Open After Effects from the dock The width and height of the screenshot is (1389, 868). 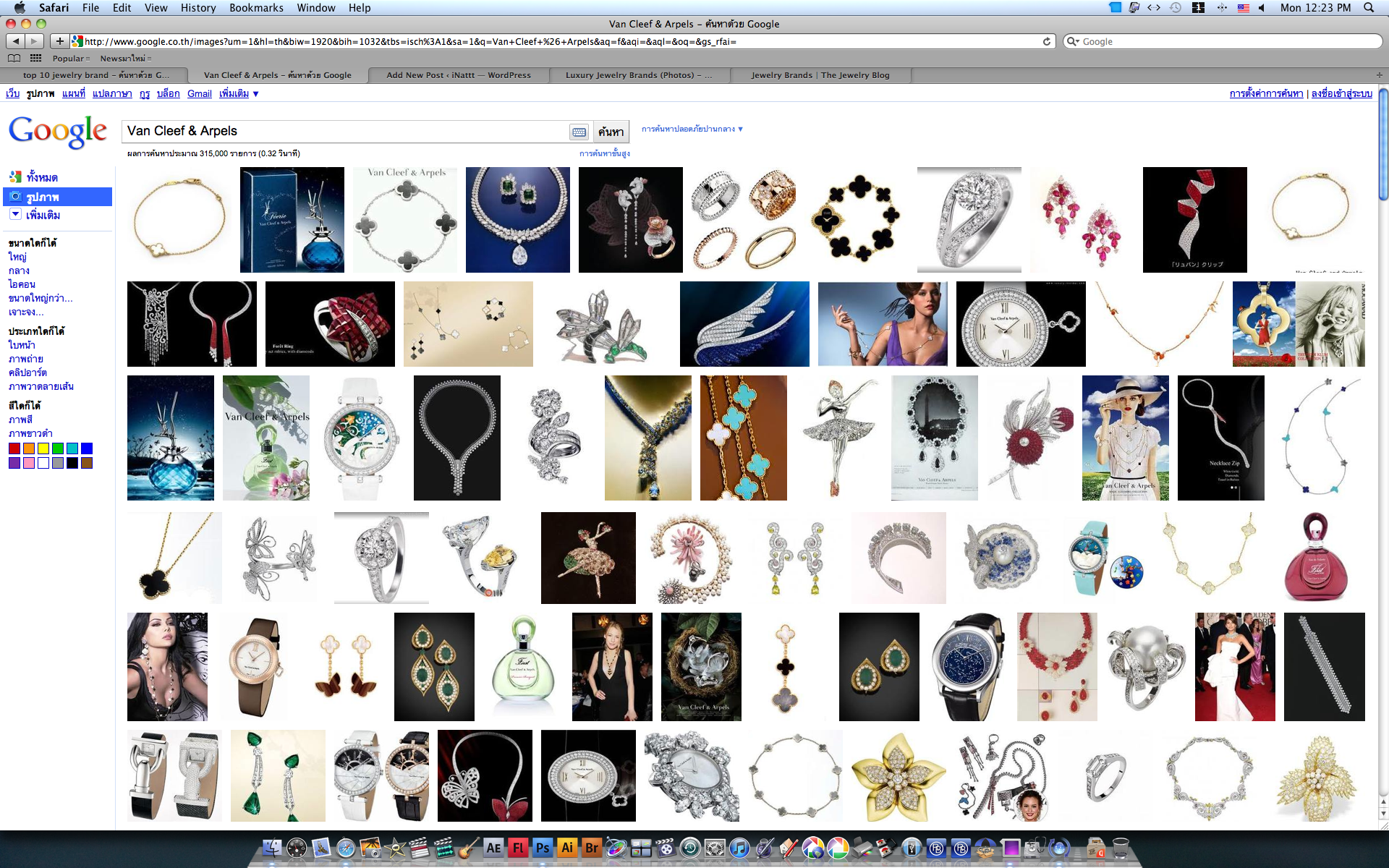point(493,848)
